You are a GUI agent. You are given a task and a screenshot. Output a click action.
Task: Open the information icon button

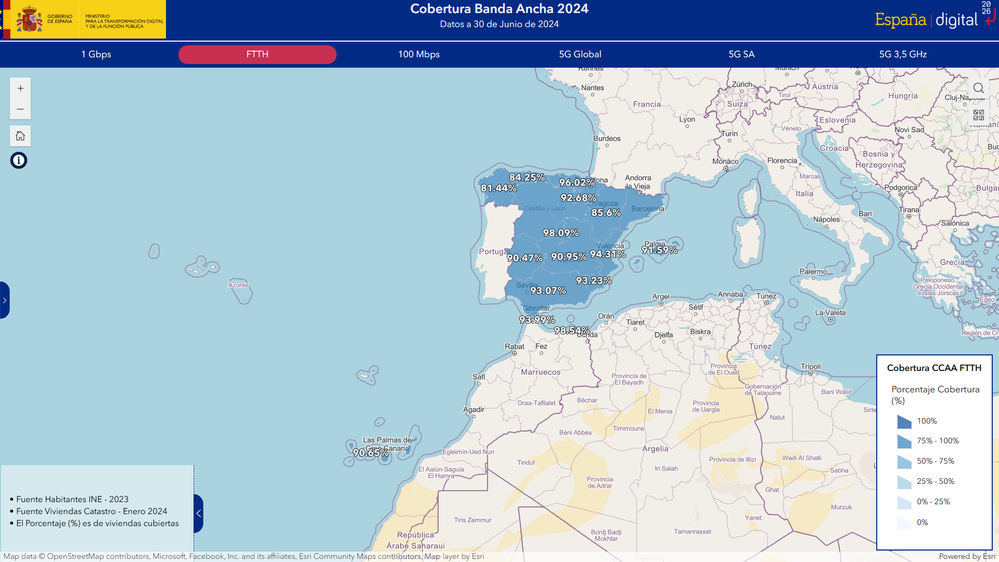[19, 160]
